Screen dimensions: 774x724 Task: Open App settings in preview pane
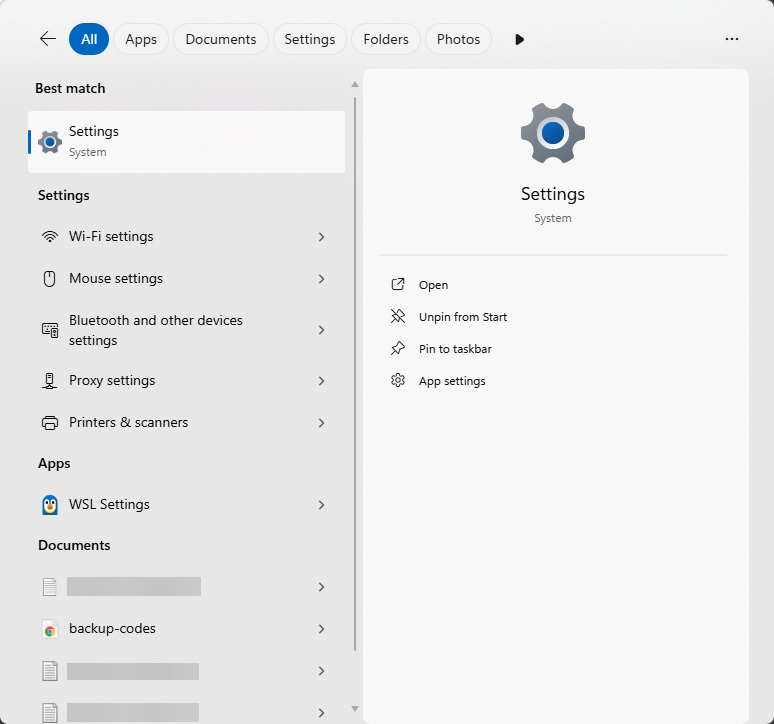(452, 381)
